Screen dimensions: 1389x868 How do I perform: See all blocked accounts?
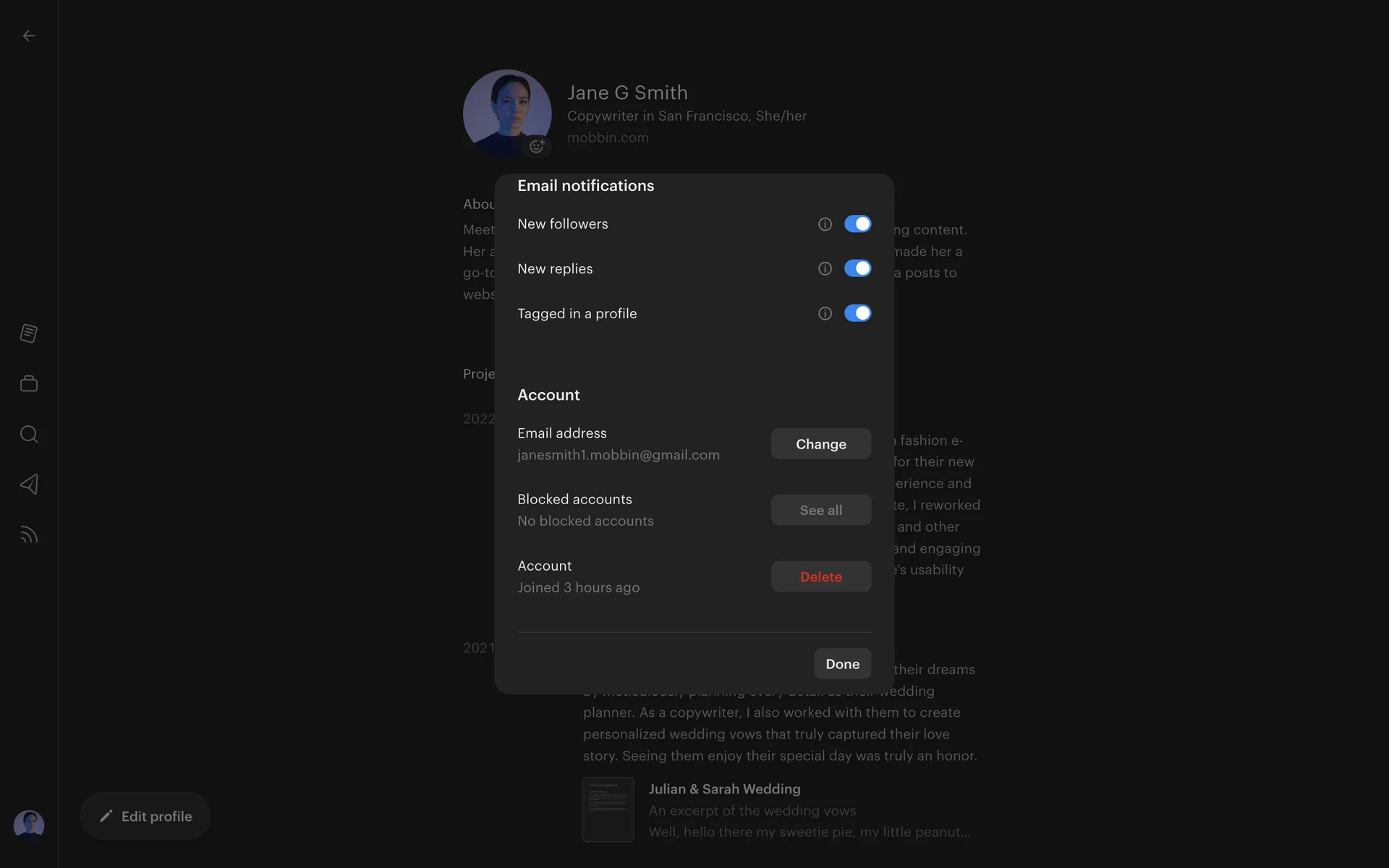pos(820,510)
